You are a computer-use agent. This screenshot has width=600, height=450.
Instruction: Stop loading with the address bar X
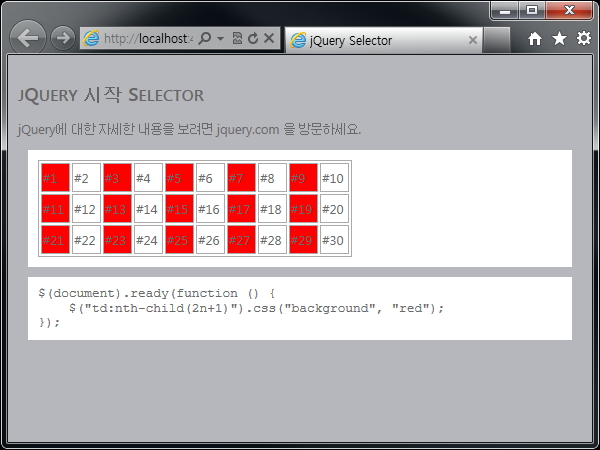pos(269,38)
